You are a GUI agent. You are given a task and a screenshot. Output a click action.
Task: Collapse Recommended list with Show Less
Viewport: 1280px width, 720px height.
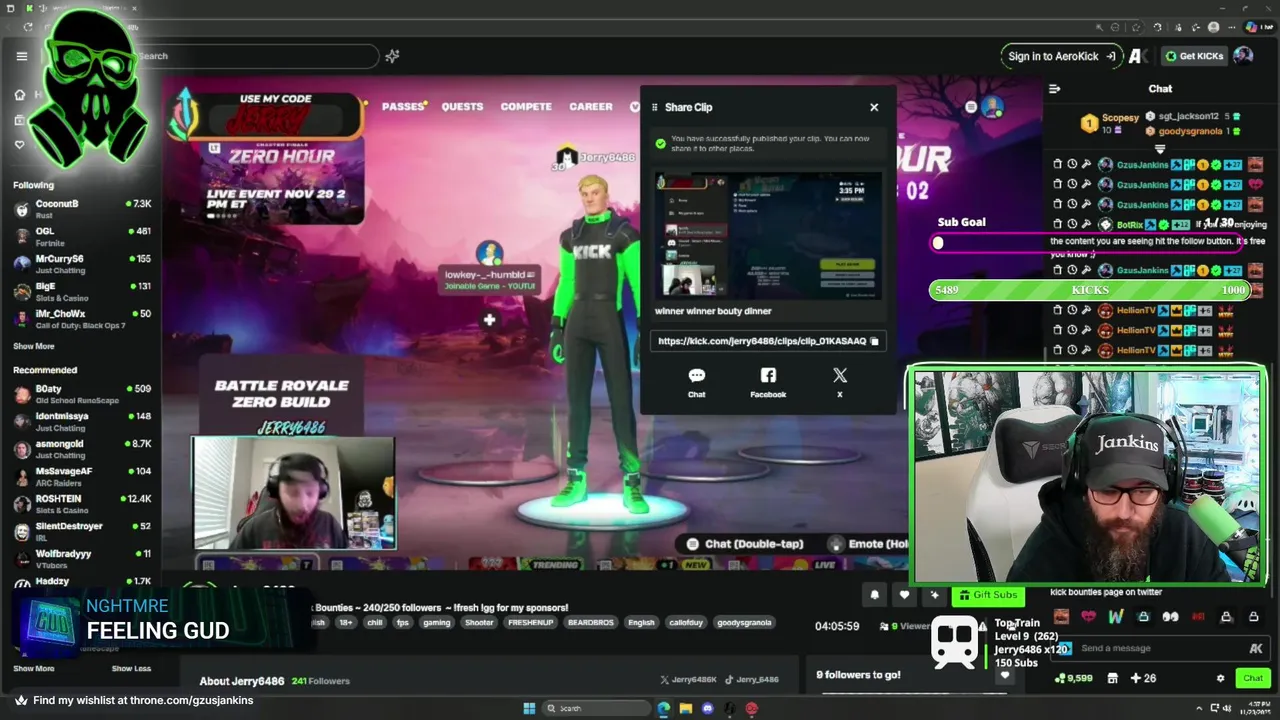coord(131,668)
